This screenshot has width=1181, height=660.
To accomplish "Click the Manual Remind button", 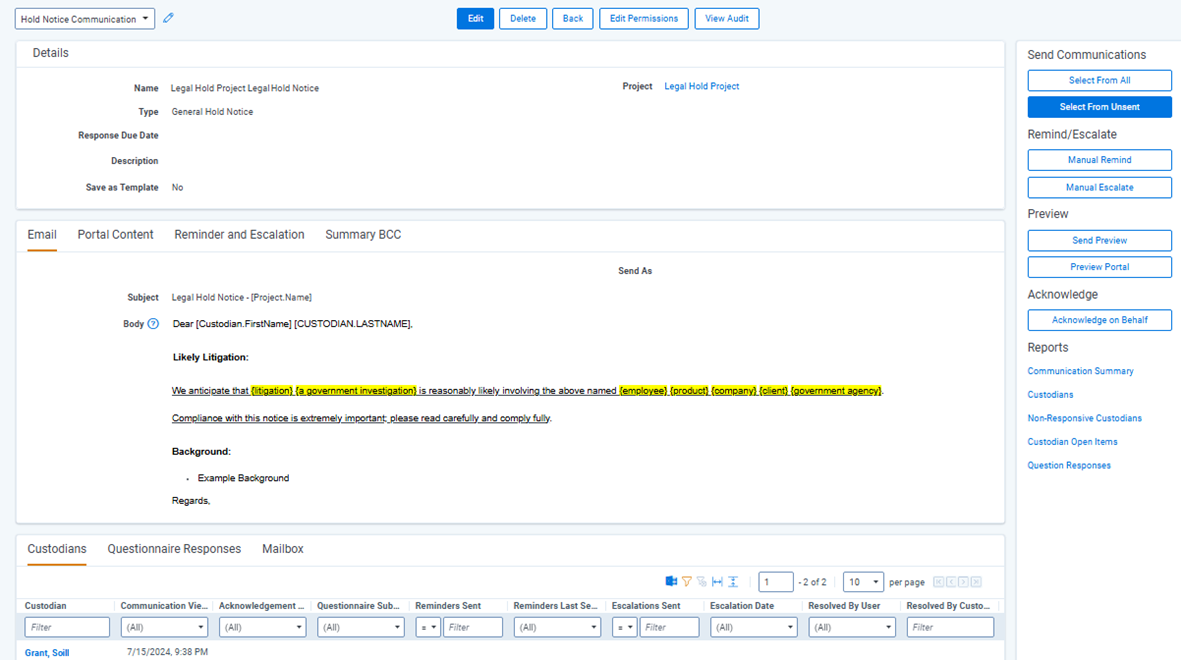I will coord(1100,160).
